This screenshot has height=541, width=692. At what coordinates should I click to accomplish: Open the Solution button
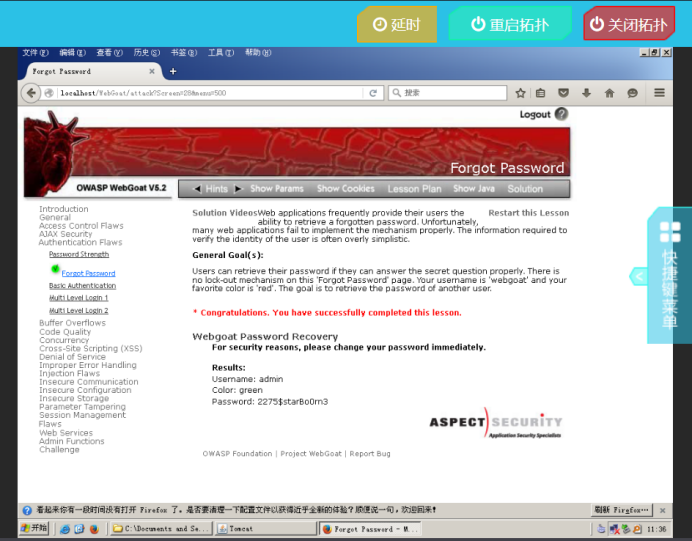pyautogui.click(x=525, y=189)
